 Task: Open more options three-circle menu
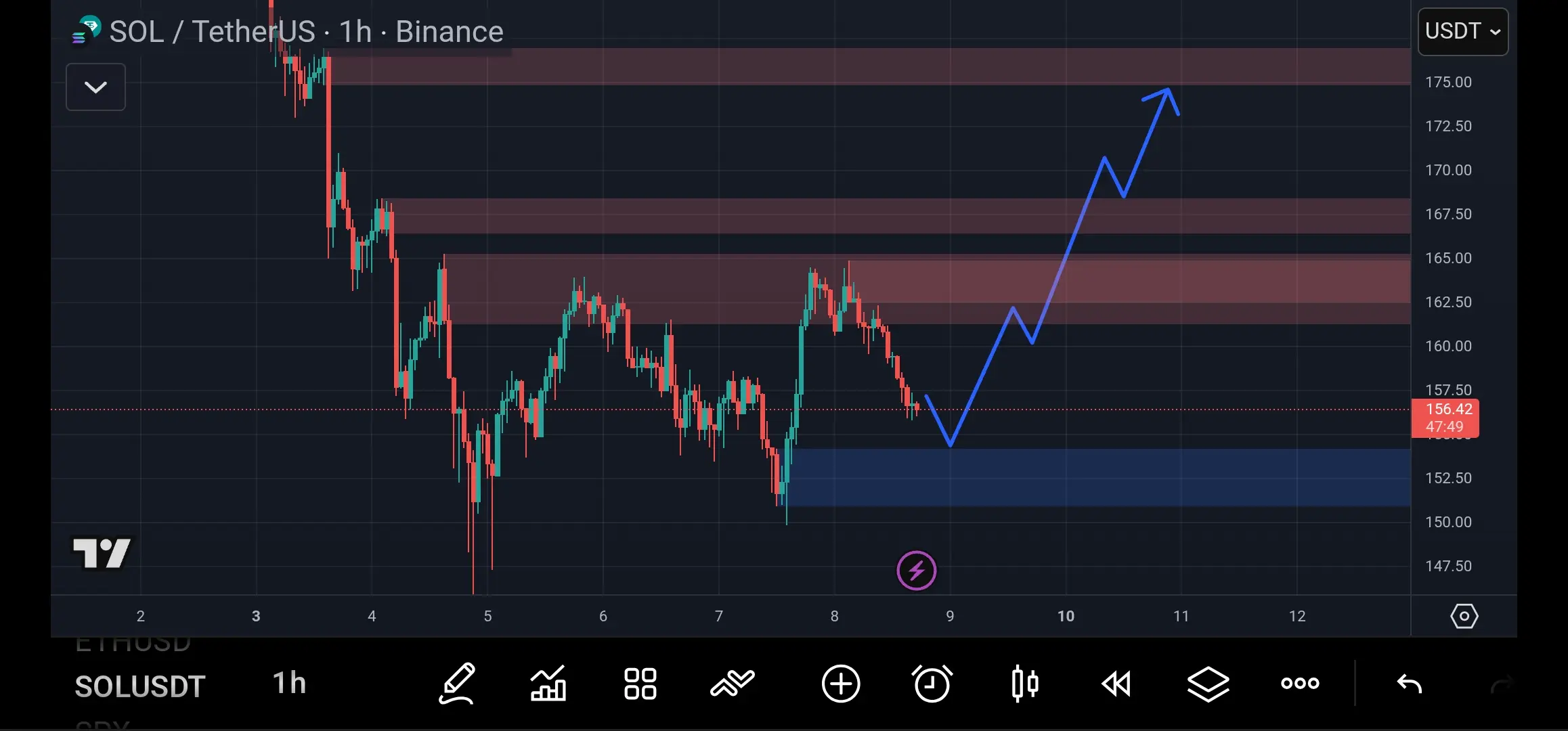tap(1300, 684)
